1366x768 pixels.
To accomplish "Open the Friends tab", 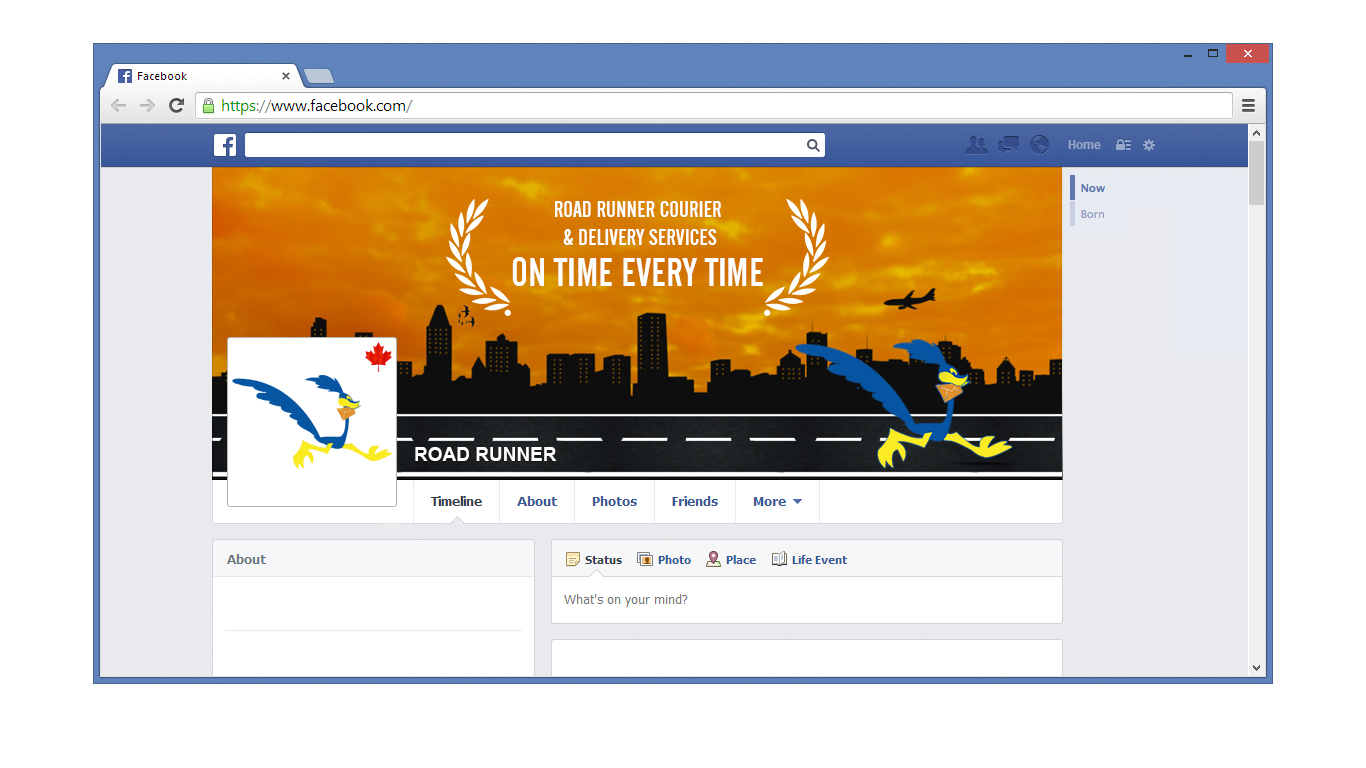I will pyautogui.click(x=695, y=502).
